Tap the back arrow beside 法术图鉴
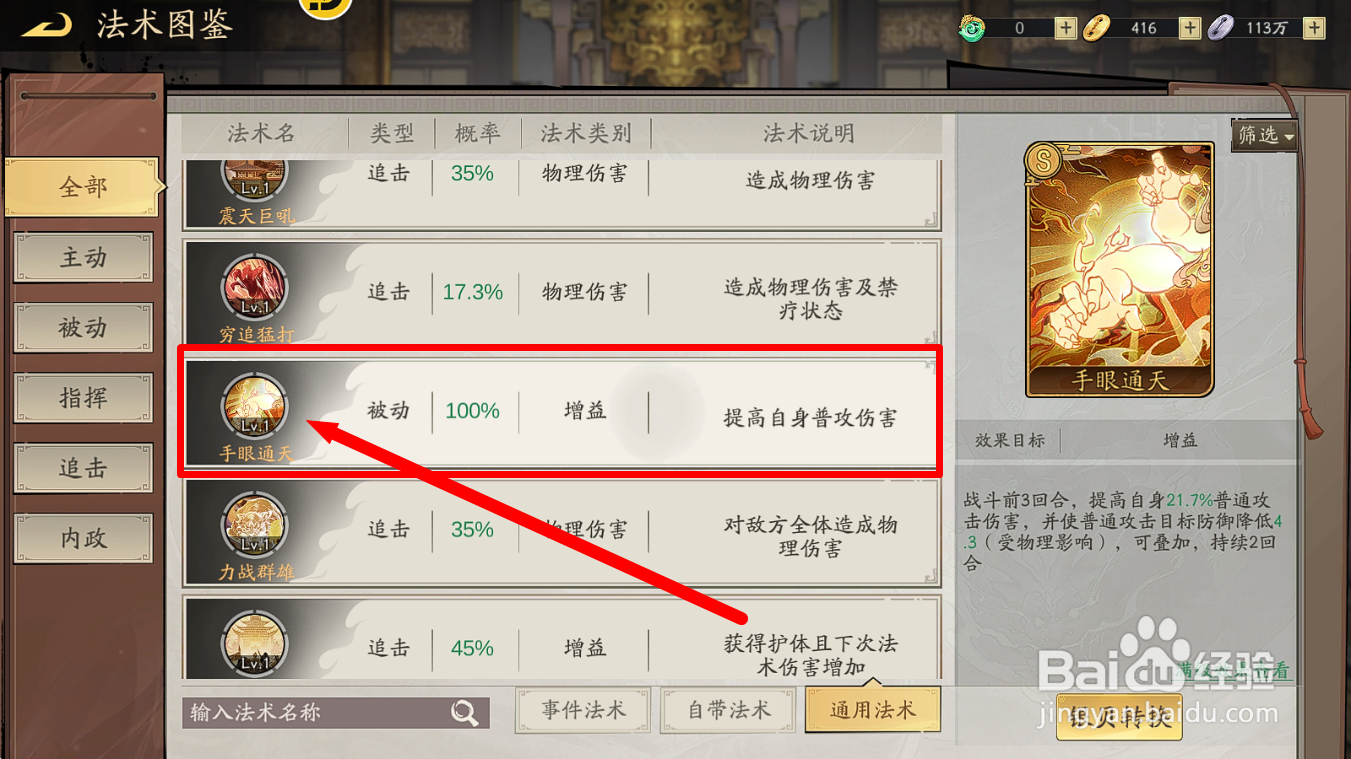Screen dimensions: 1351x759 coord(47,25)
